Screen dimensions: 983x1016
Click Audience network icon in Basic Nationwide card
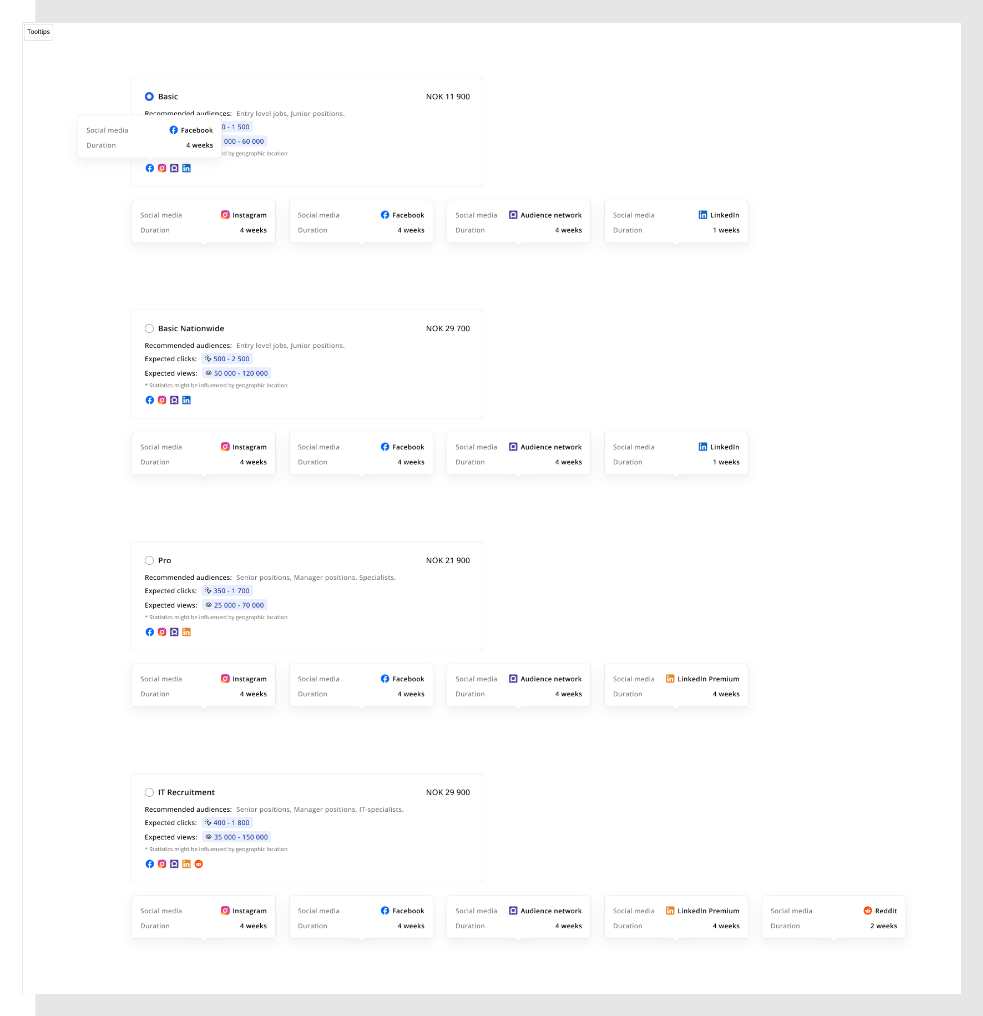[174, 400]
